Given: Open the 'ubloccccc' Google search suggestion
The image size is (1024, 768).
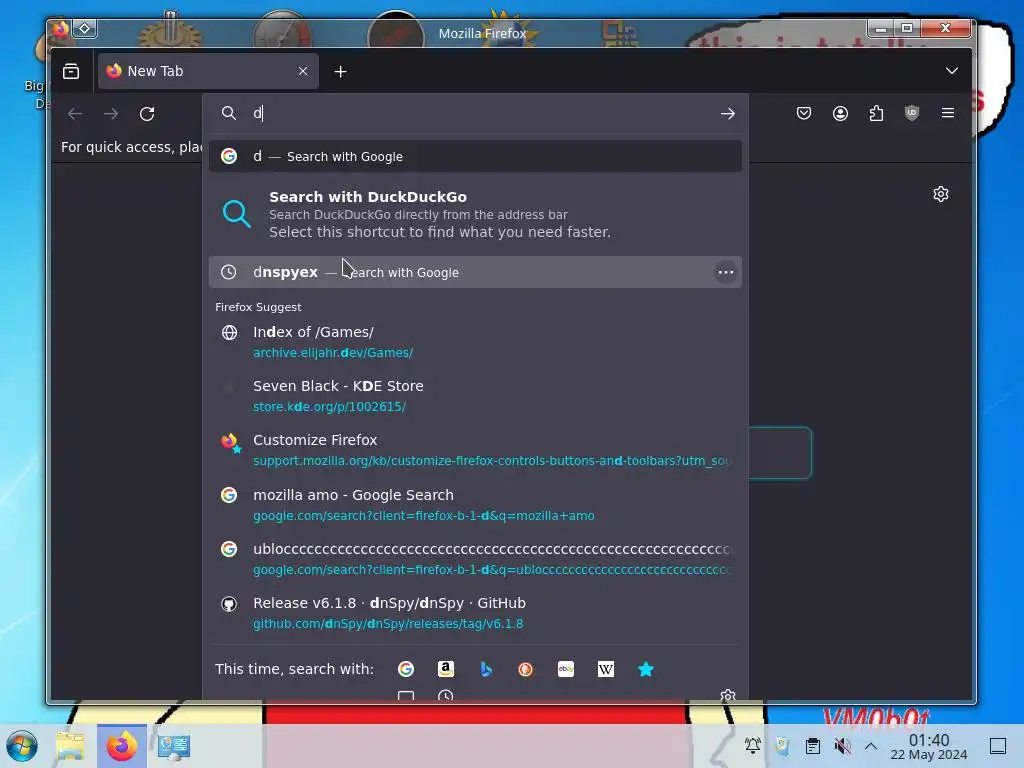Looking at the screenshot, I should (475, 559).
